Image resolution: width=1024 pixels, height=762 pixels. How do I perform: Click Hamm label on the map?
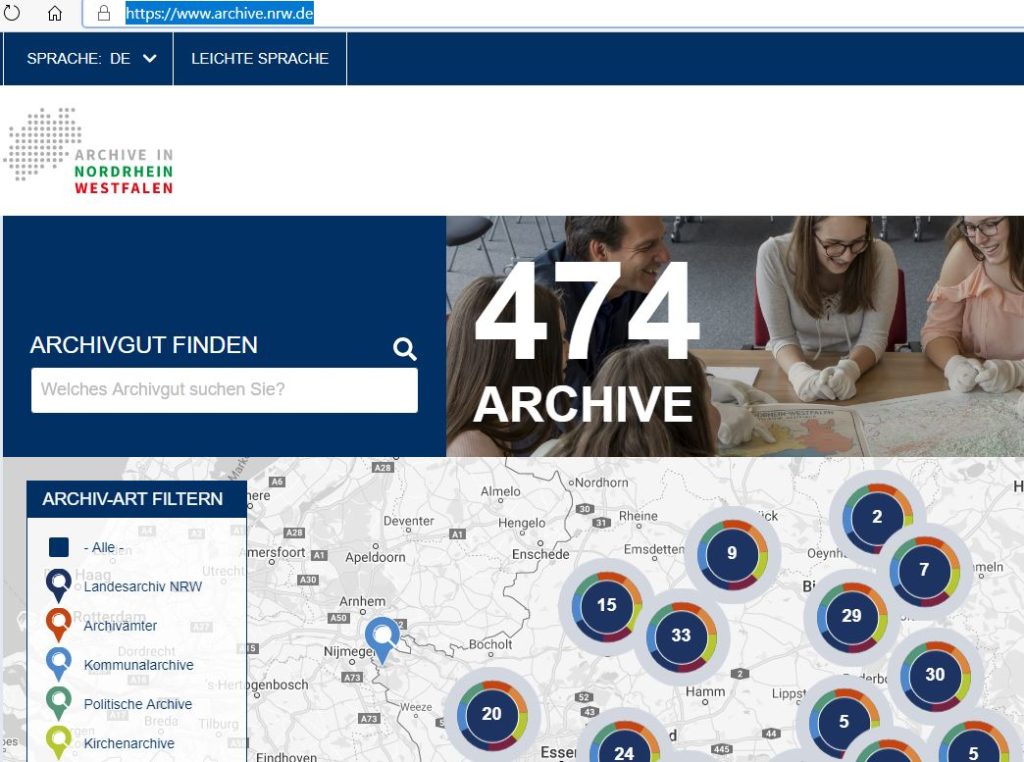(705, 691)
